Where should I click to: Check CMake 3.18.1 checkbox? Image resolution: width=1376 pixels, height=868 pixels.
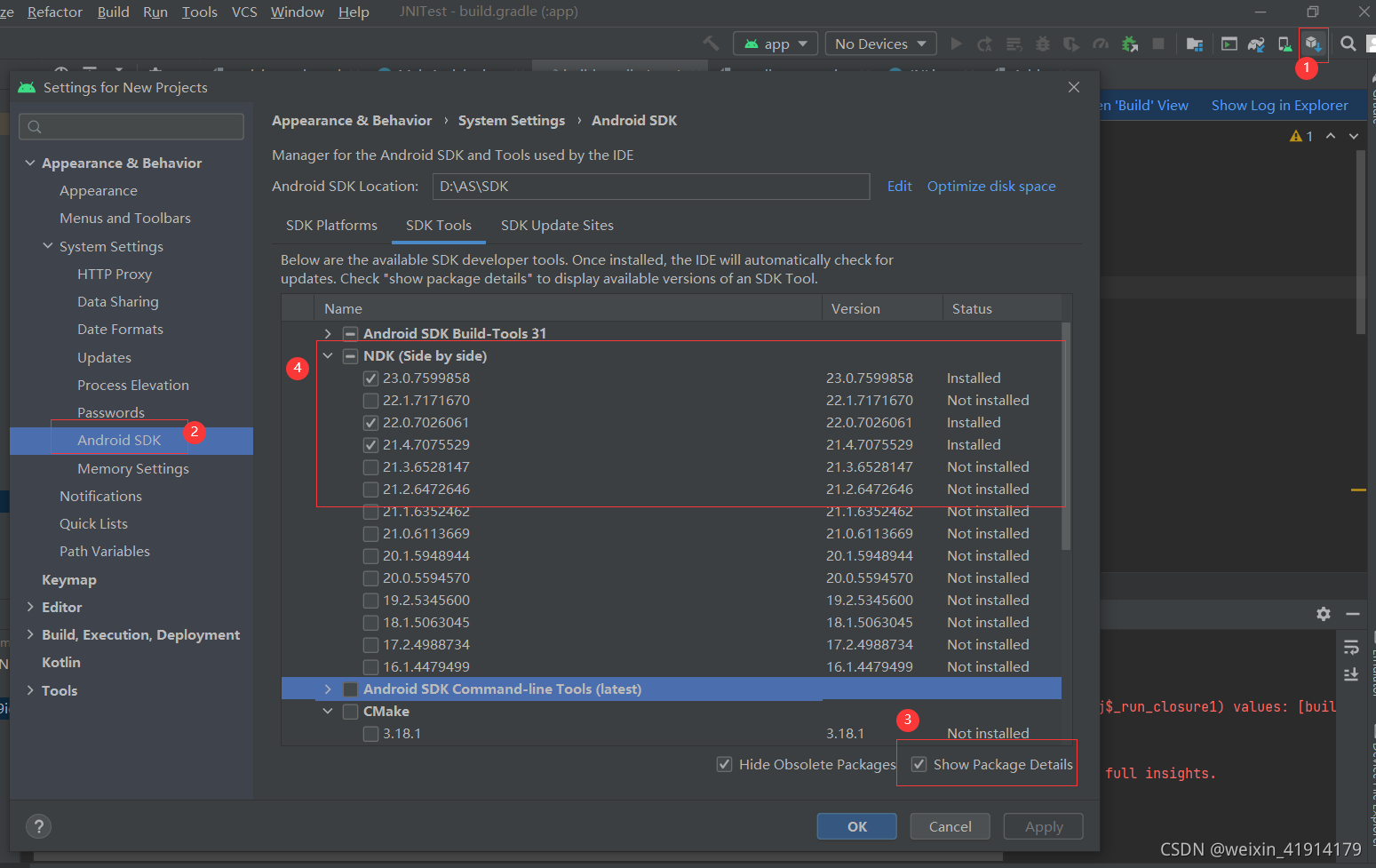click(371, 734)
